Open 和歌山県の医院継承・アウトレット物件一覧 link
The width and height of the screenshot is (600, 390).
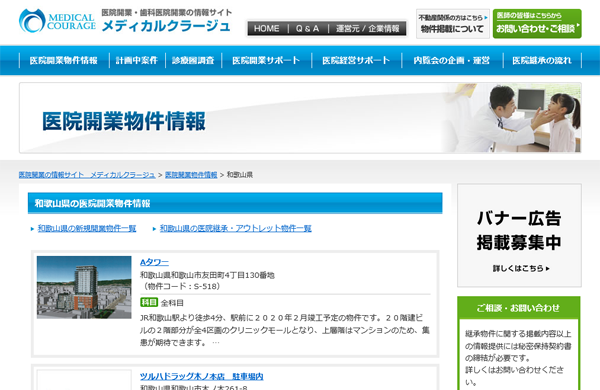(x=236, y=228)
